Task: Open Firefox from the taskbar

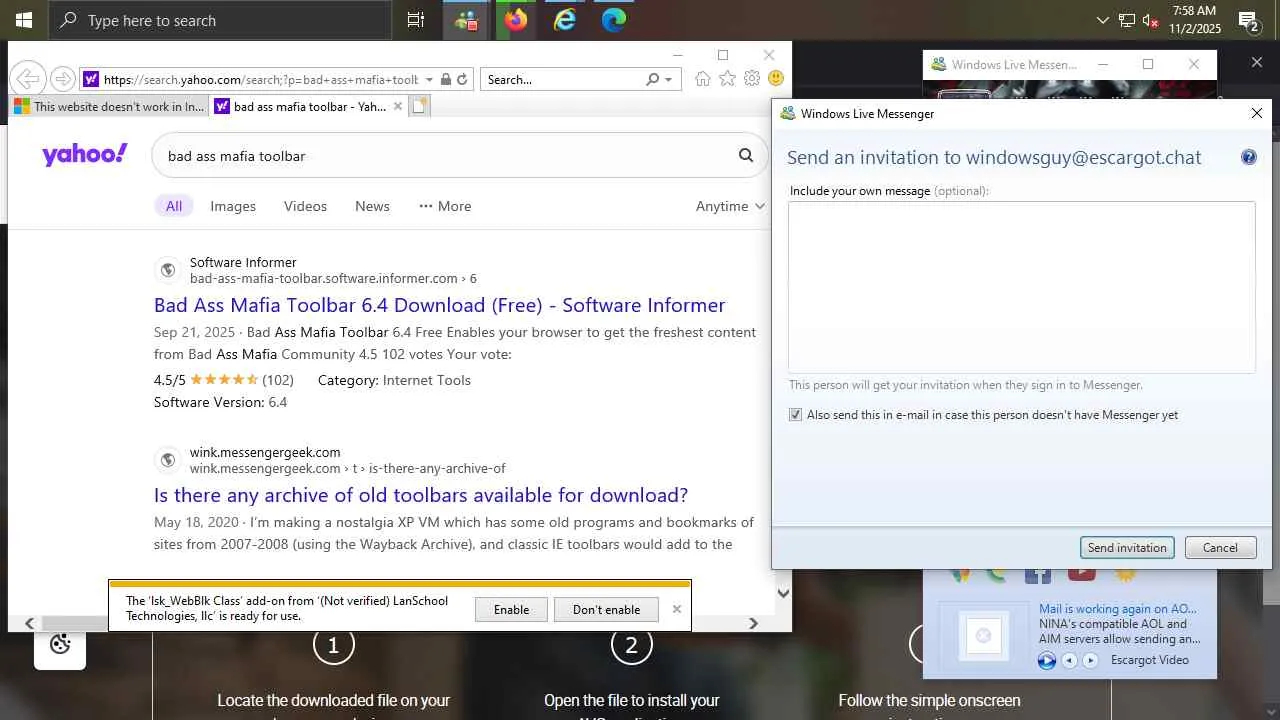Action: point(516,20)
